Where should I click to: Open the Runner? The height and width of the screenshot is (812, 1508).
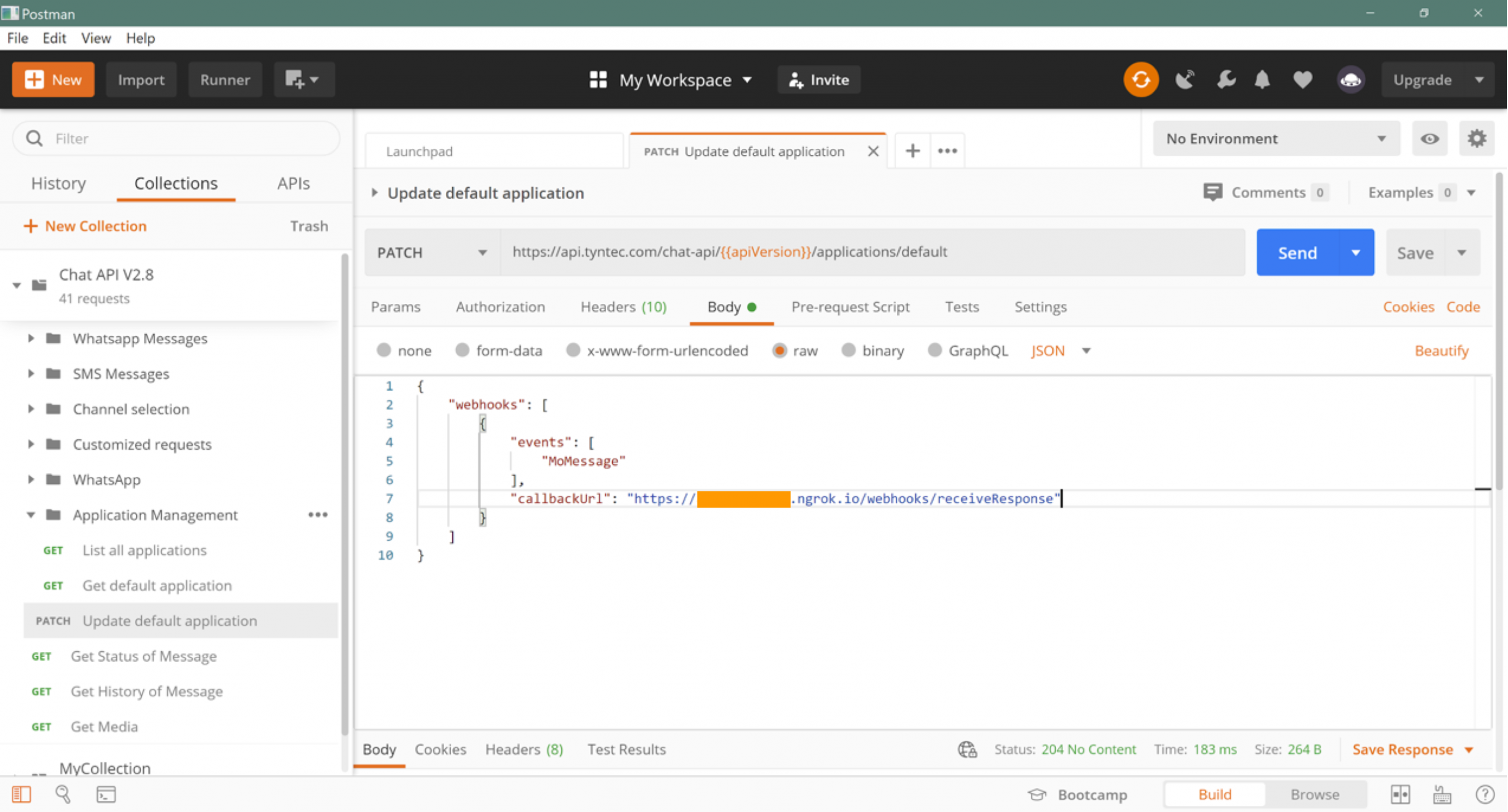(225, 79)
